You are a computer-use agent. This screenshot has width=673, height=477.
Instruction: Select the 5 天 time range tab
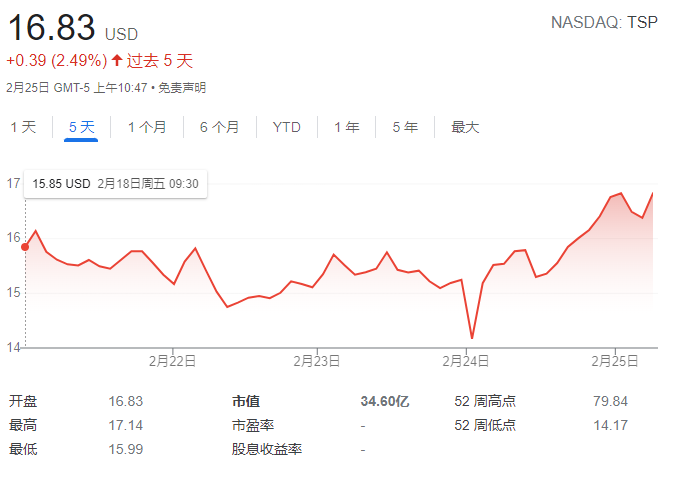point(82,127)
